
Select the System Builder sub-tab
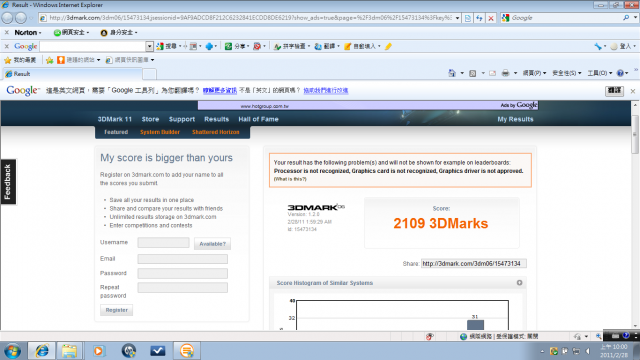pos(160,132)
